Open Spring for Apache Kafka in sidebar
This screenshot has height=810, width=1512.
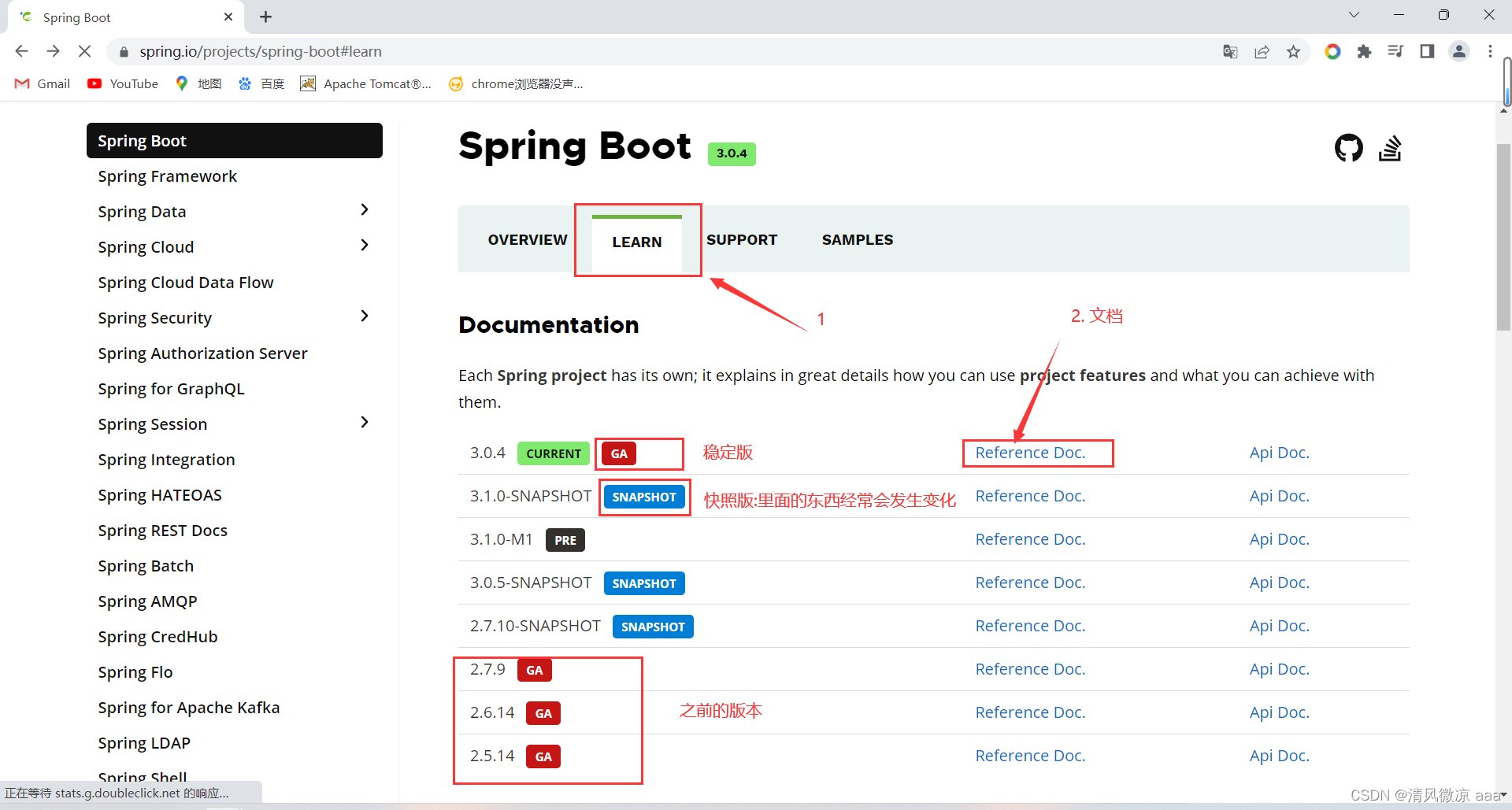189,708
